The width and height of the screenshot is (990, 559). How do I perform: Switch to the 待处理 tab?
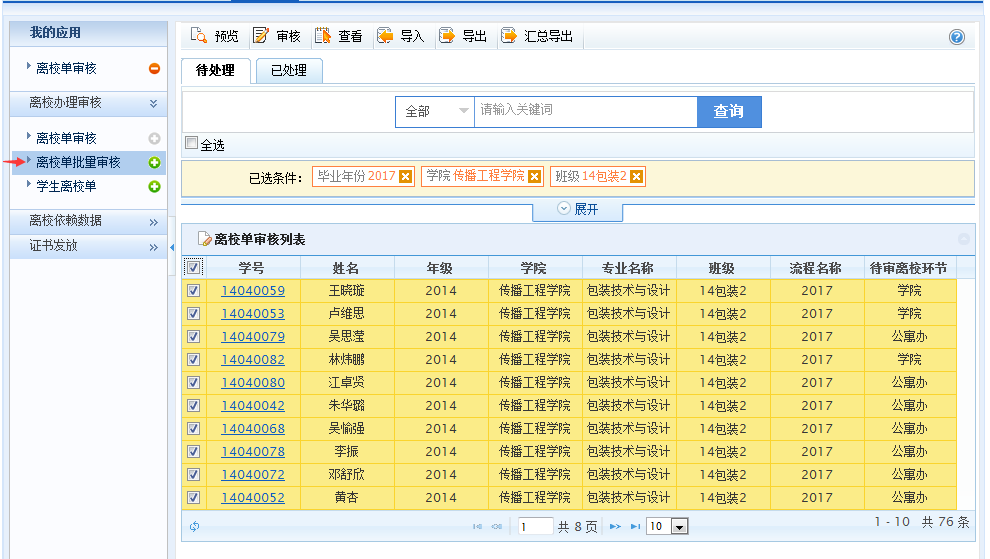pyautogui.click(x=215, y=71)
